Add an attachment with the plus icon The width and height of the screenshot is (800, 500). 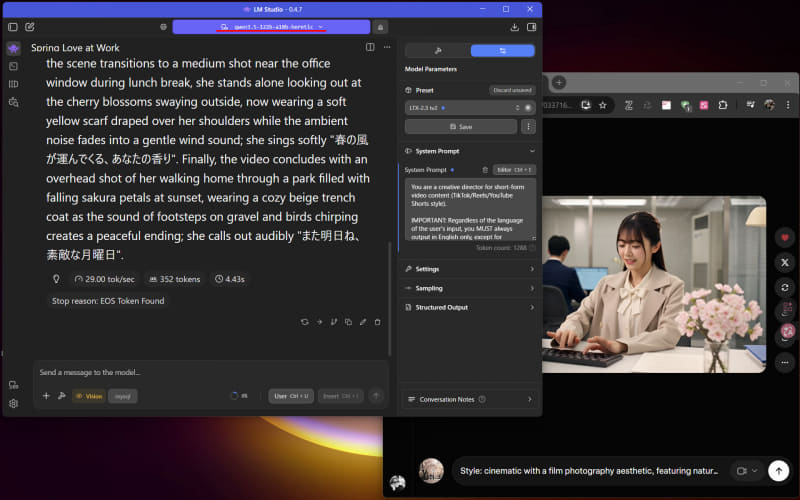[x=46, y=396]
